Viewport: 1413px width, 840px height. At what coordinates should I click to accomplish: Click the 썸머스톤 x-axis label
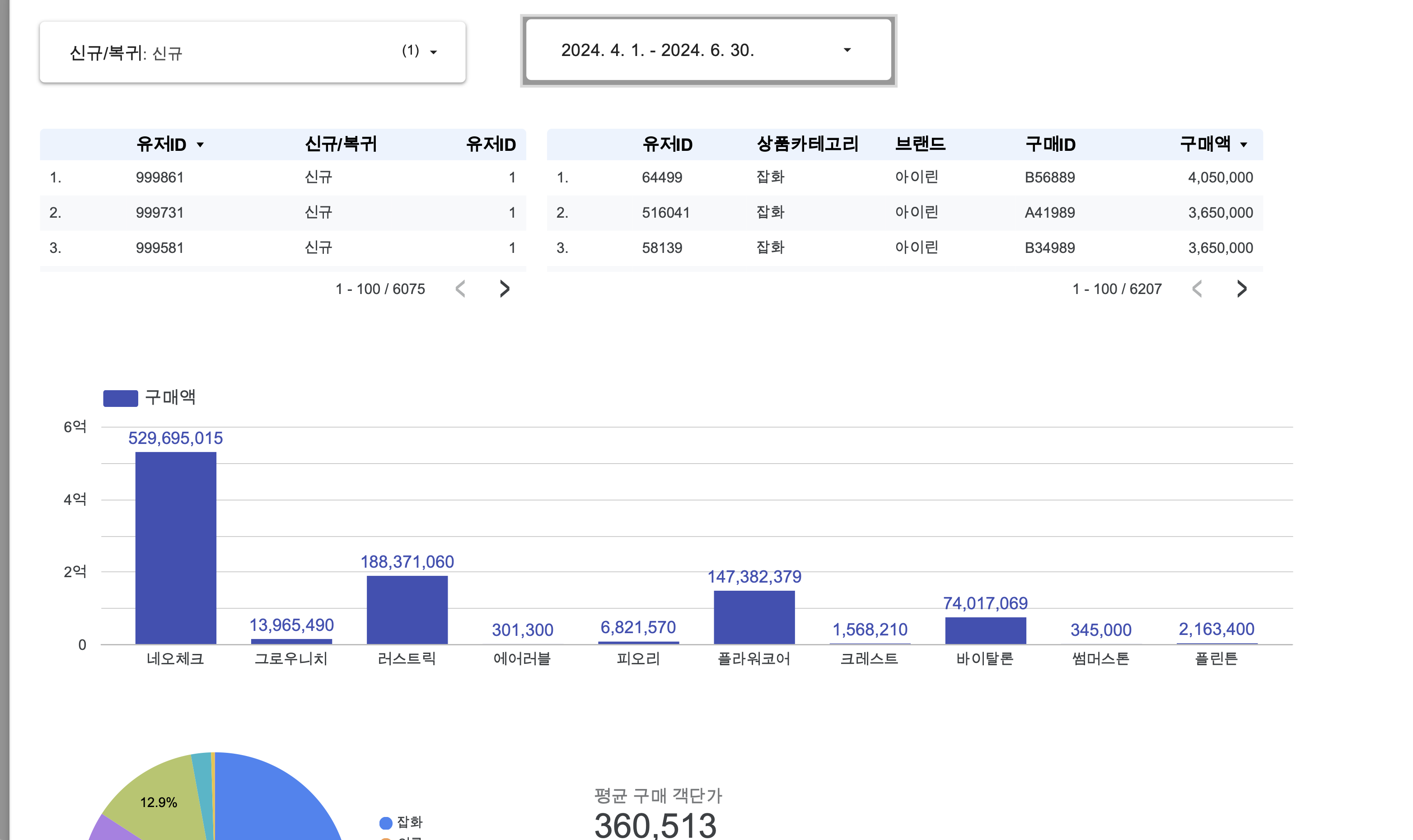click(1101, 659)
